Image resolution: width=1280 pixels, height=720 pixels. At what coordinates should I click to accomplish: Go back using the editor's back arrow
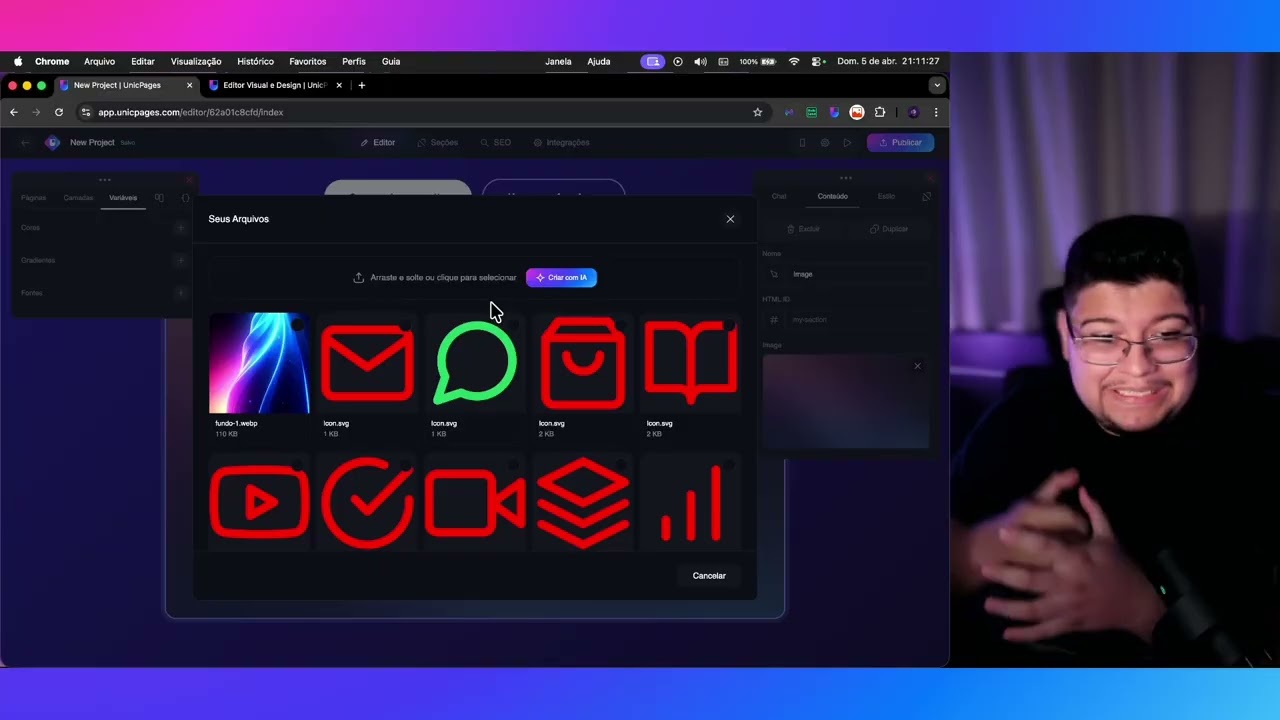[25, 143]
